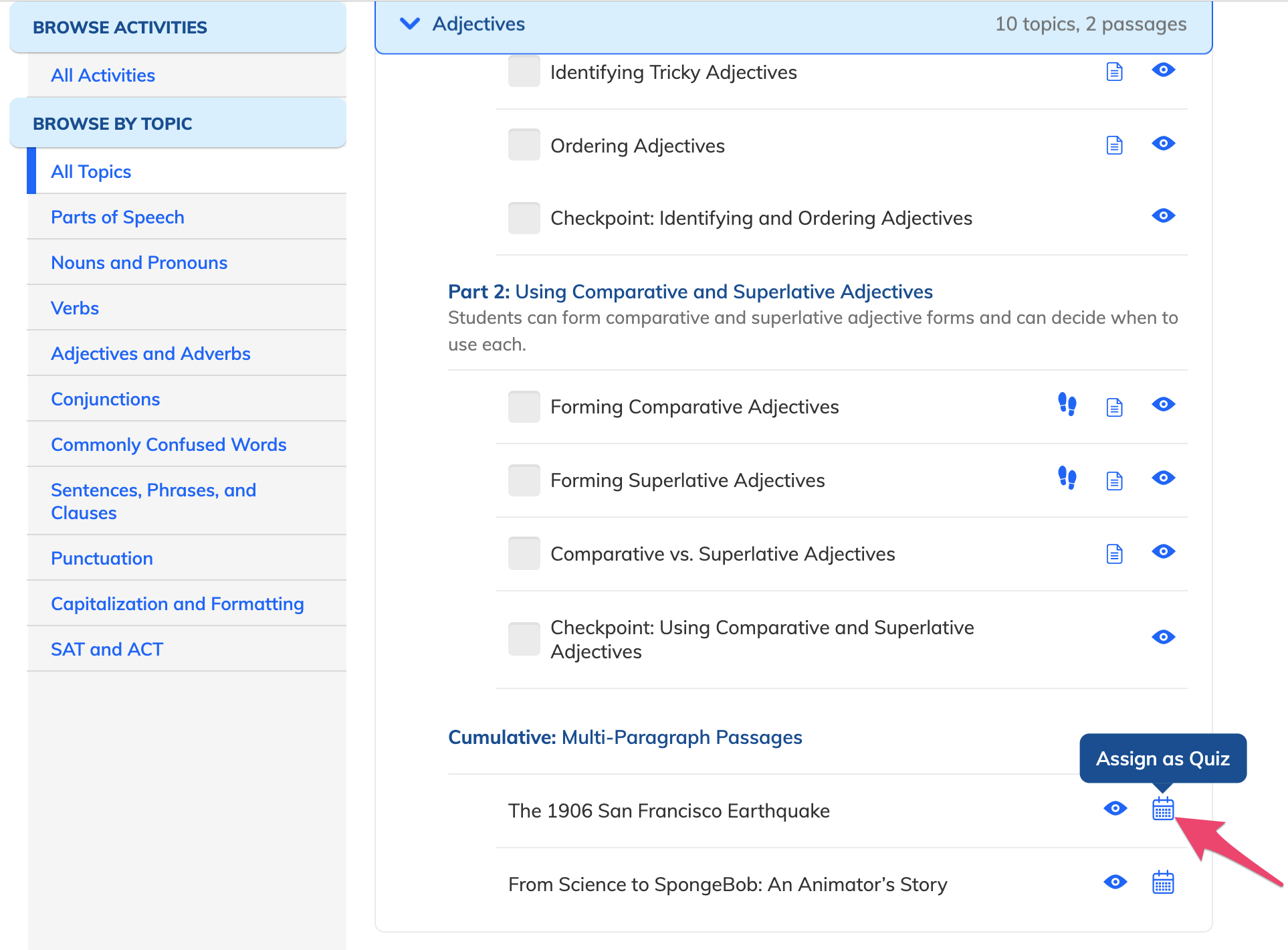The width and height of the screenshot is (1288, 950).
Task: Collapse the Adjectives section chevron
Action: [x=409, y=23]
